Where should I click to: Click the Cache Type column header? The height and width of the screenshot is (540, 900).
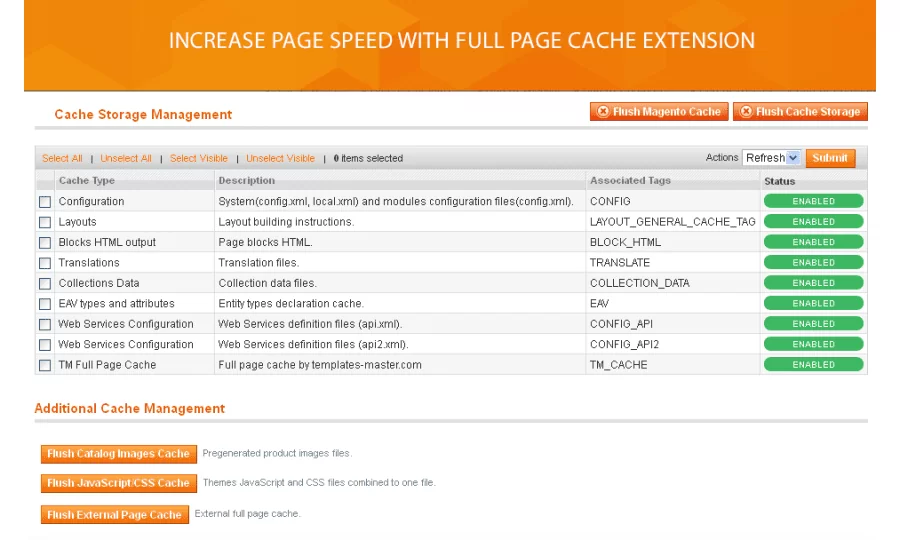[x=87, y=180]
